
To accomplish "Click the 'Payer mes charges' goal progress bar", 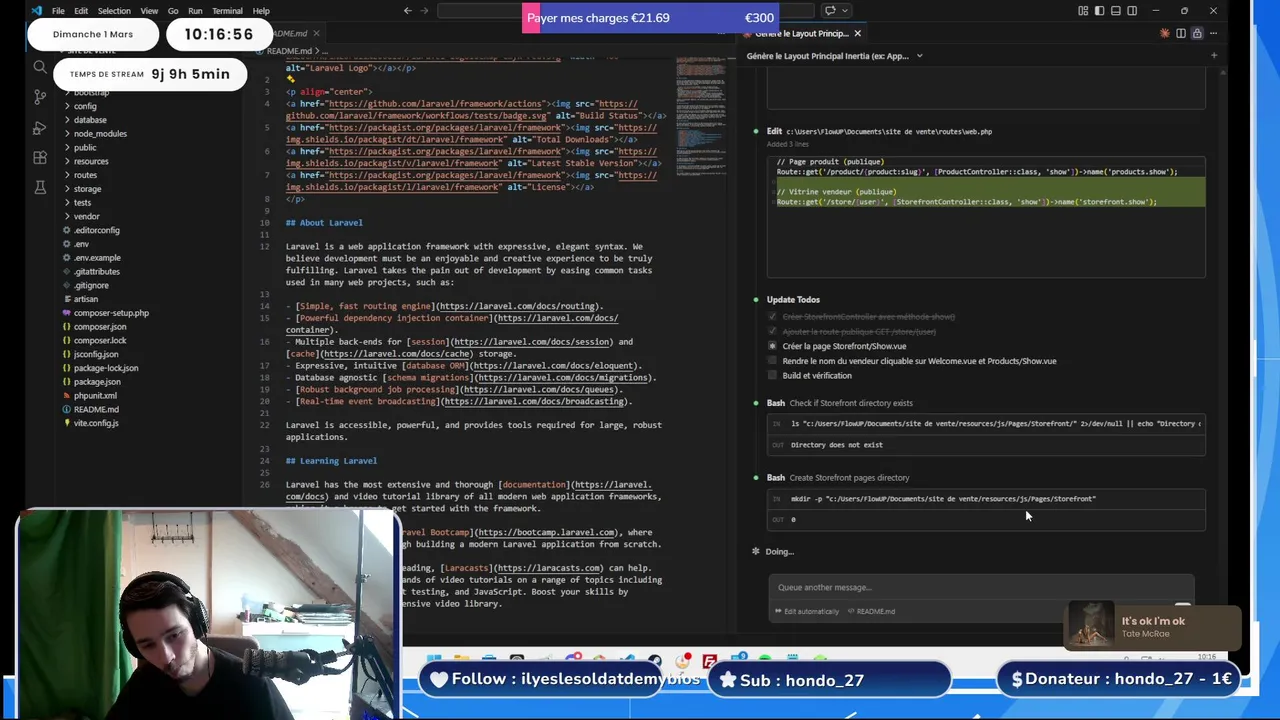I will pyautogui.click(x=652, y=18).
